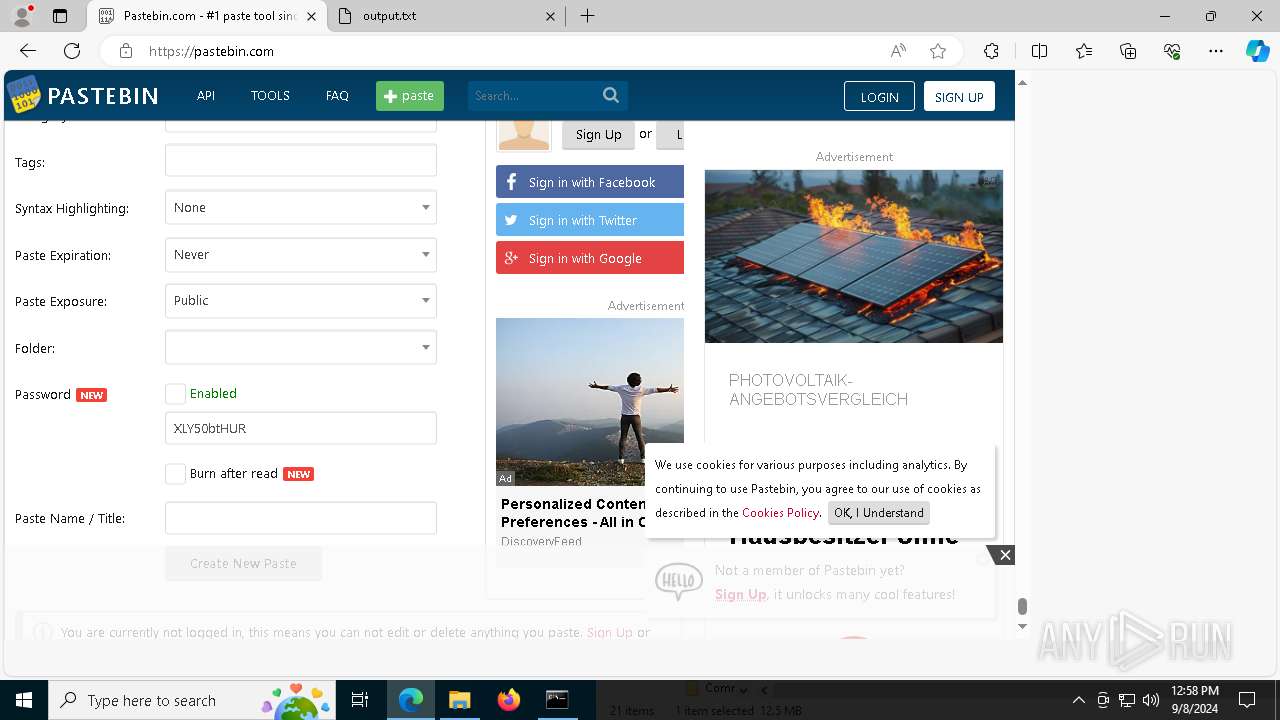
Task: Open Read aloud icon in address bar
Action: tap(898, 51)
